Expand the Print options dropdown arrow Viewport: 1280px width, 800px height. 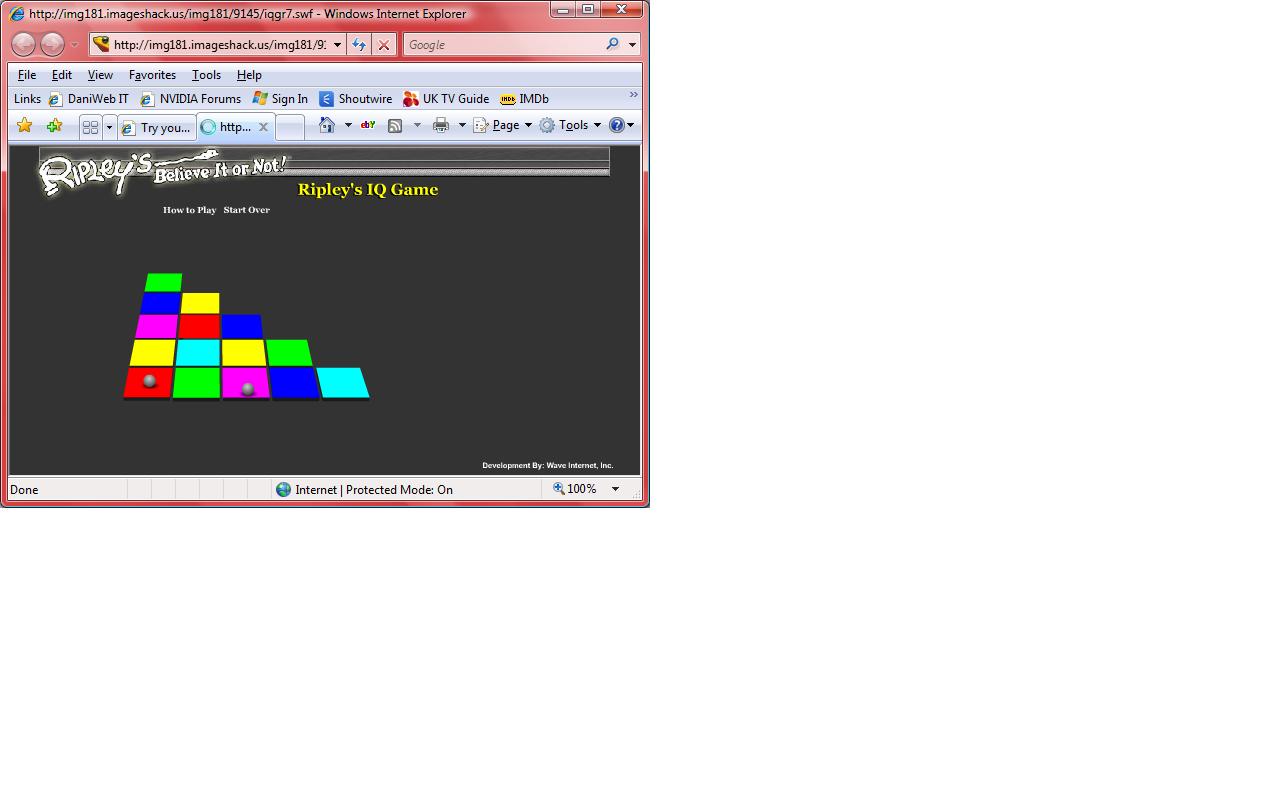[x=462, y=125]
